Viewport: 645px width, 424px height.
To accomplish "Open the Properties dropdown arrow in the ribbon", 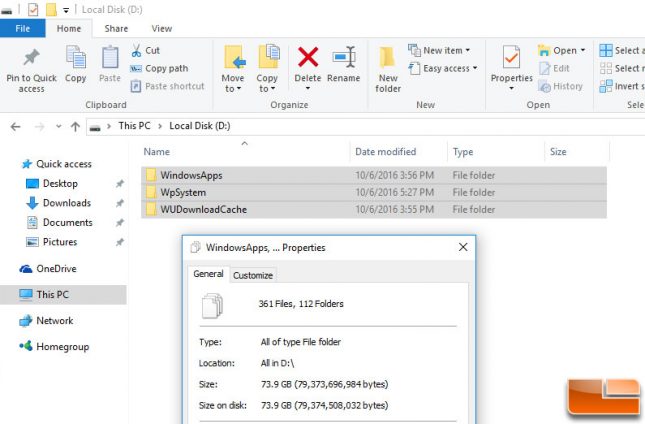I will [x=511, y=88].
